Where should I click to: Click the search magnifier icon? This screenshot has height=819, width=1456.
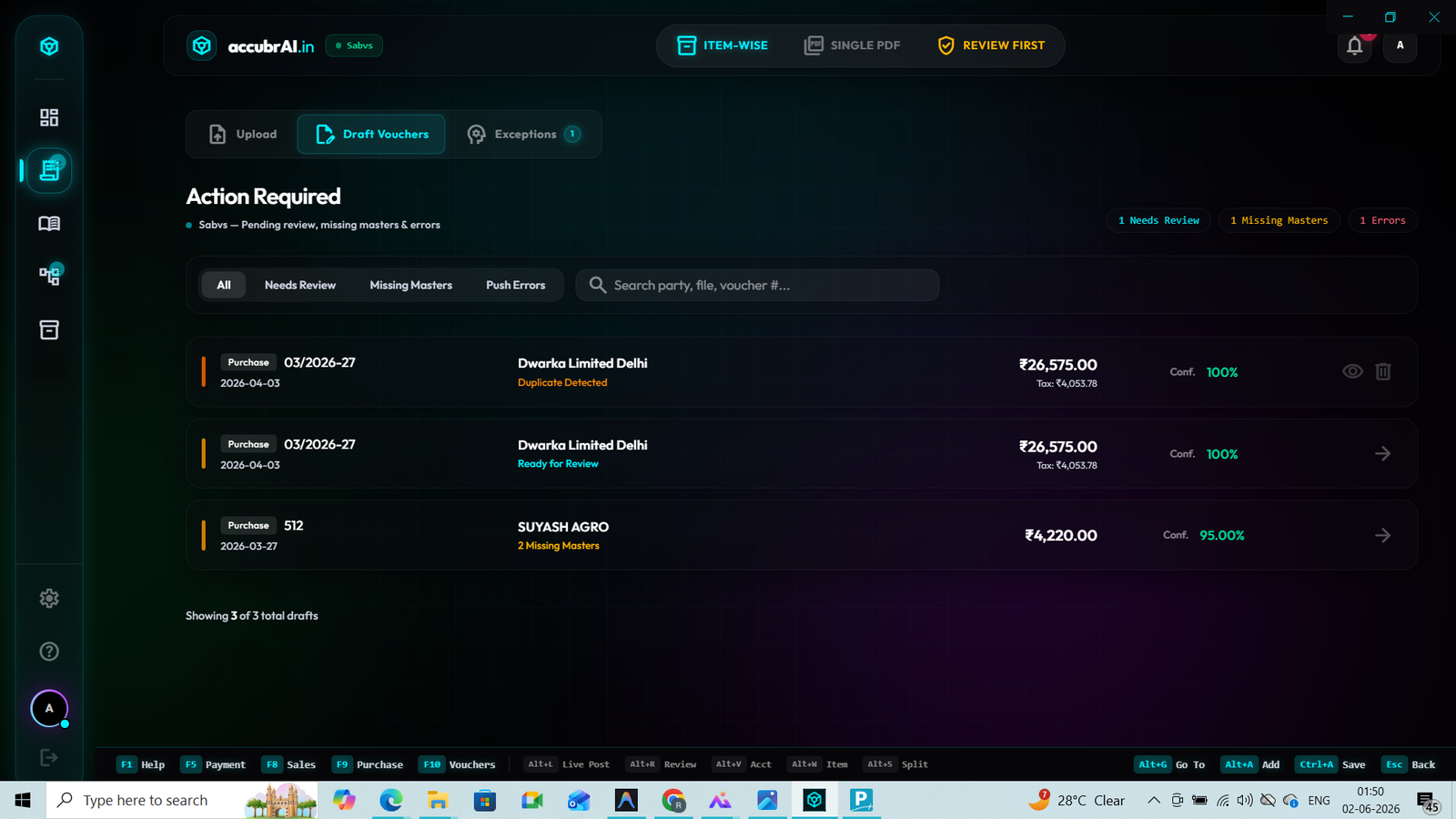[597, 285]
